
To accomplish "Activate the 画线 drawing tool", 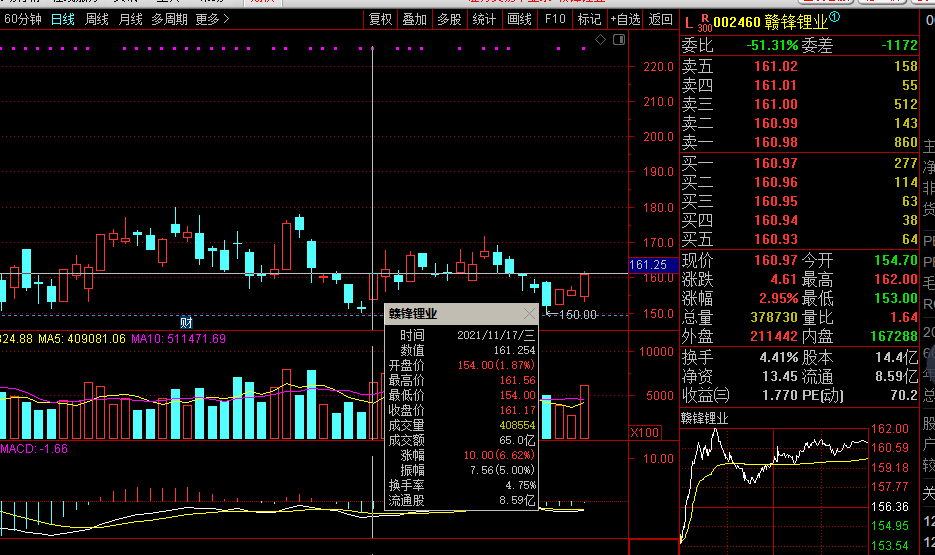I will tap(519, 20).
